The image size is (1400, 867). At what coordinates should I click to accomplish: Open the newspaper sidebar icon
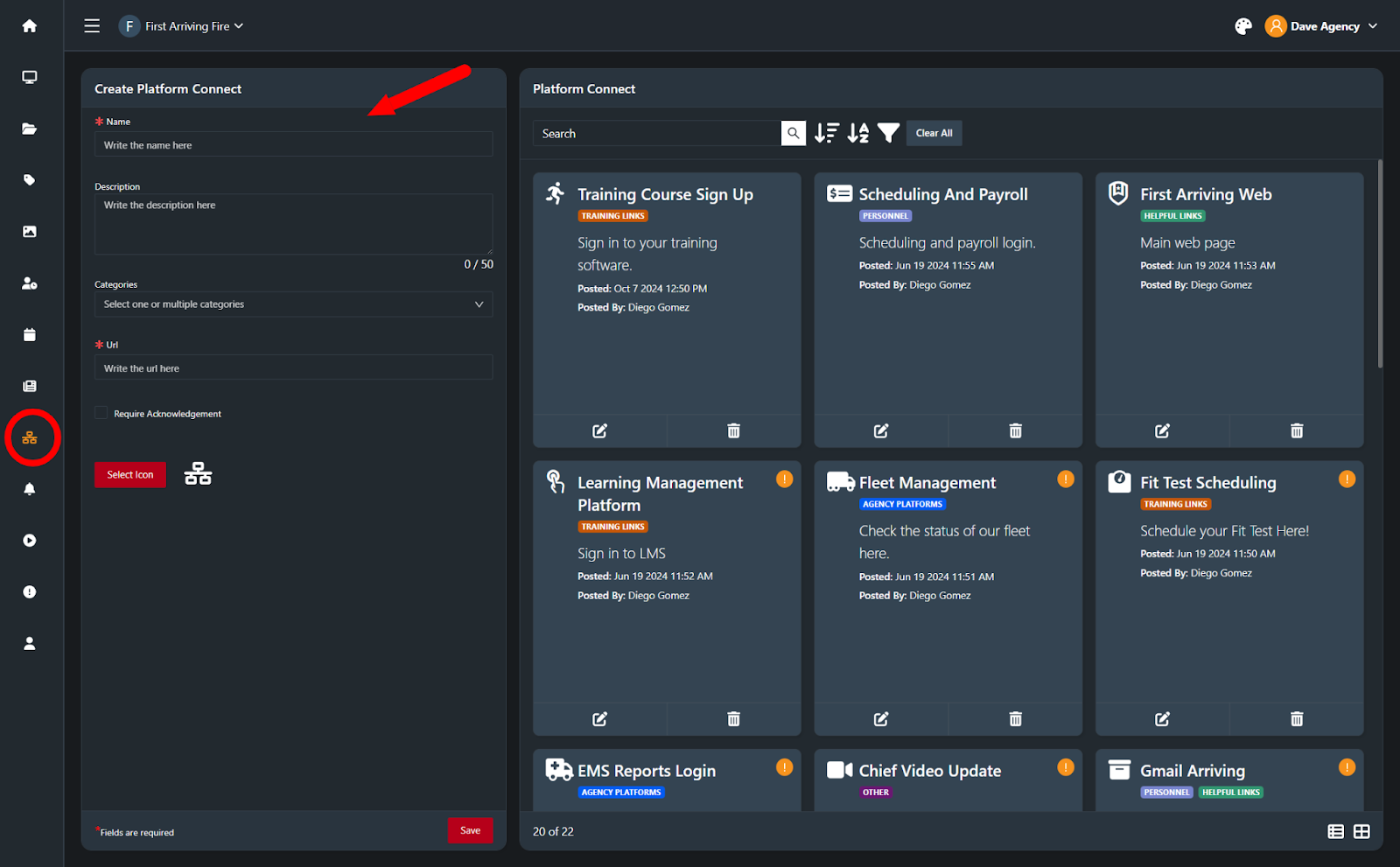(29, 386)
